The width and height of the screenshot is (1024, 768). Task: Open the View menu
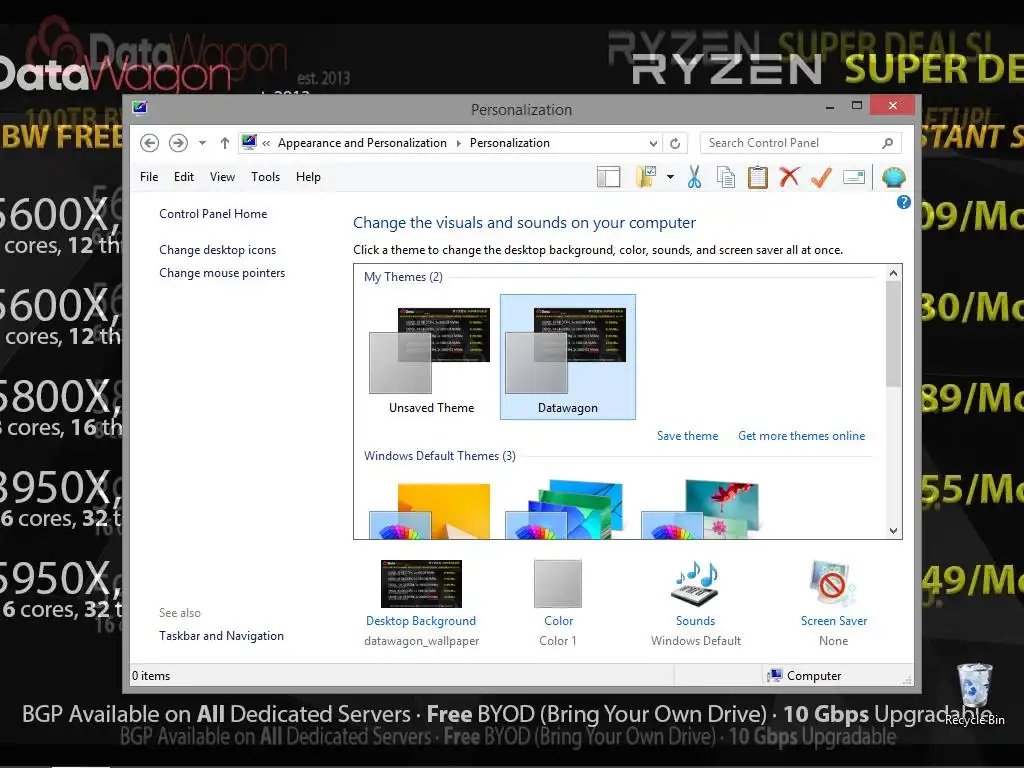222,177
